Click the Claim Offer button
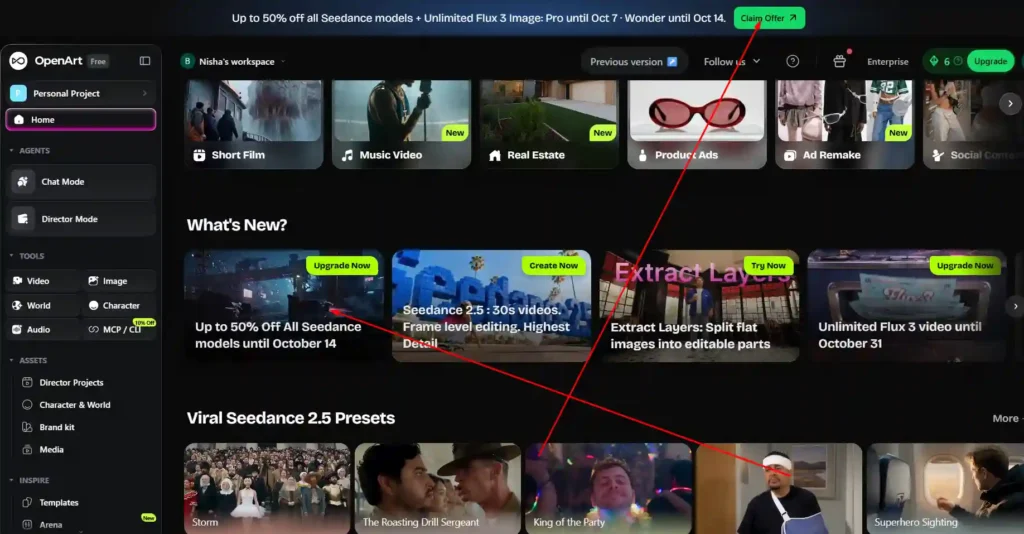 click(769, 18)
